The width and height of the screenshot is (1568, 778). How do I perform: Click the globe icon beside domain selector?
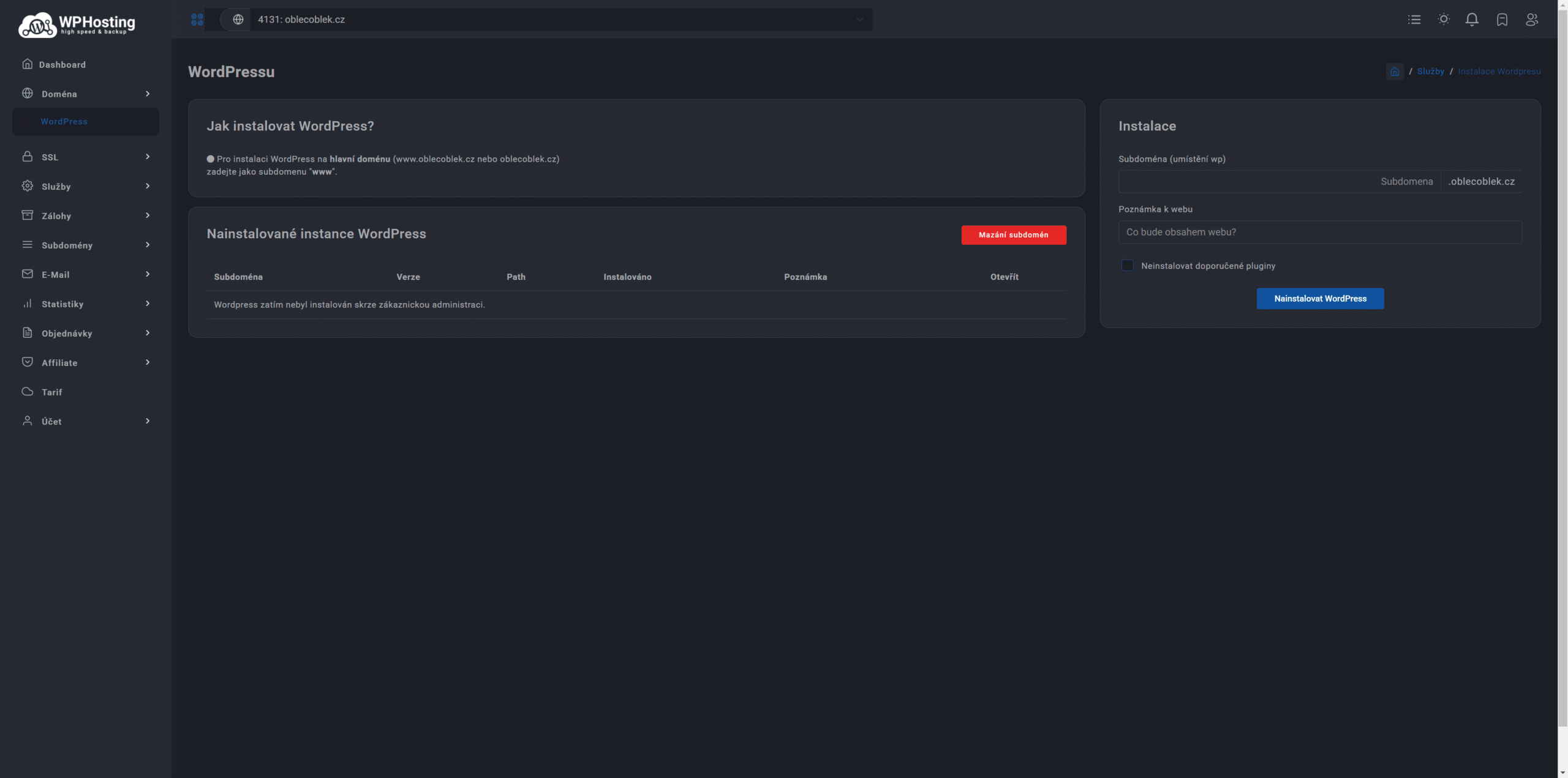click(238, 20)
